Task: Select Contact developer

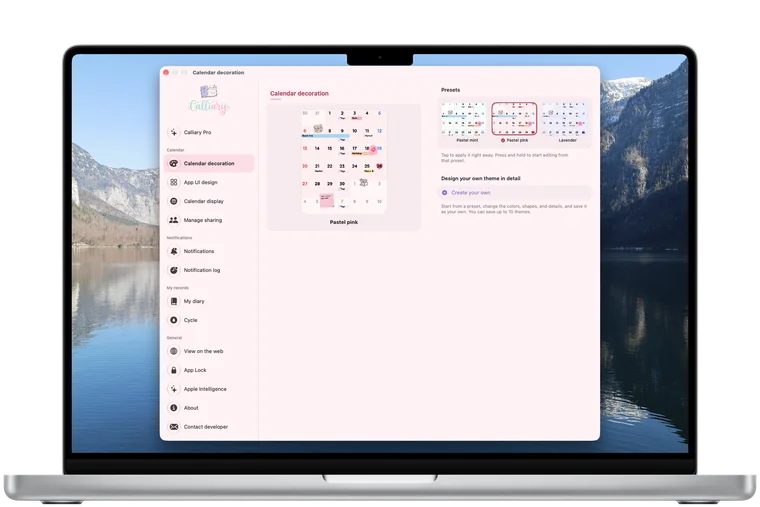Action: coord(209,427)
